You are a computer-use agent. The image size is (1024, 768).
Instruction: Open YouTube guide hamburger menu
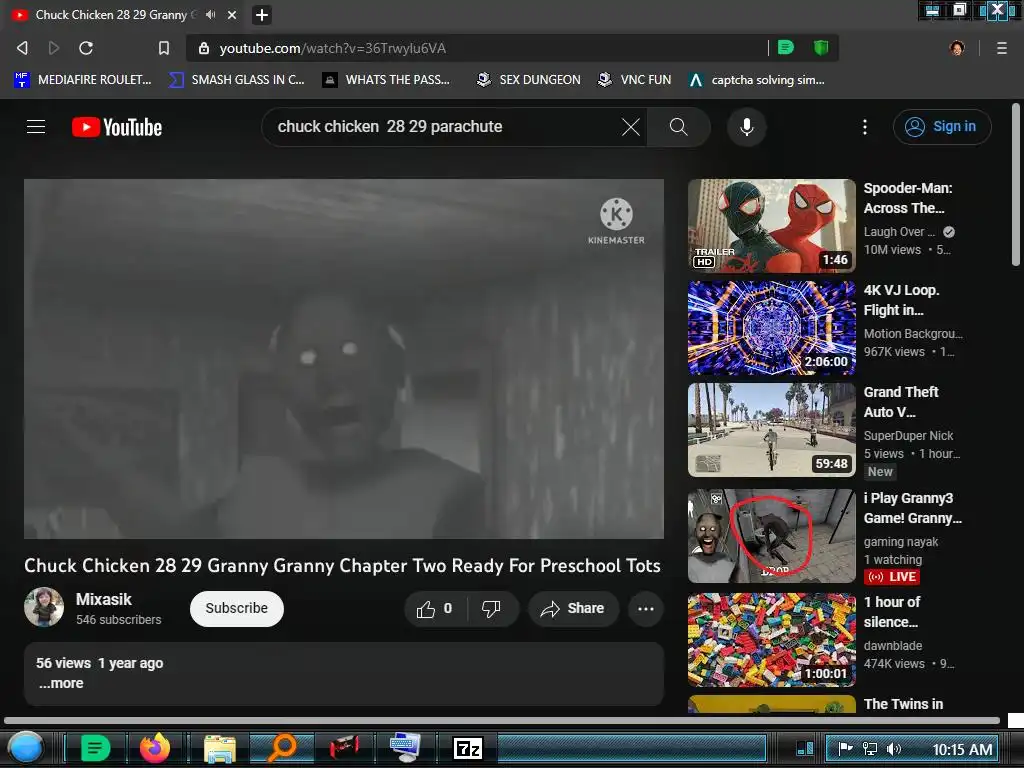[36, 127]
